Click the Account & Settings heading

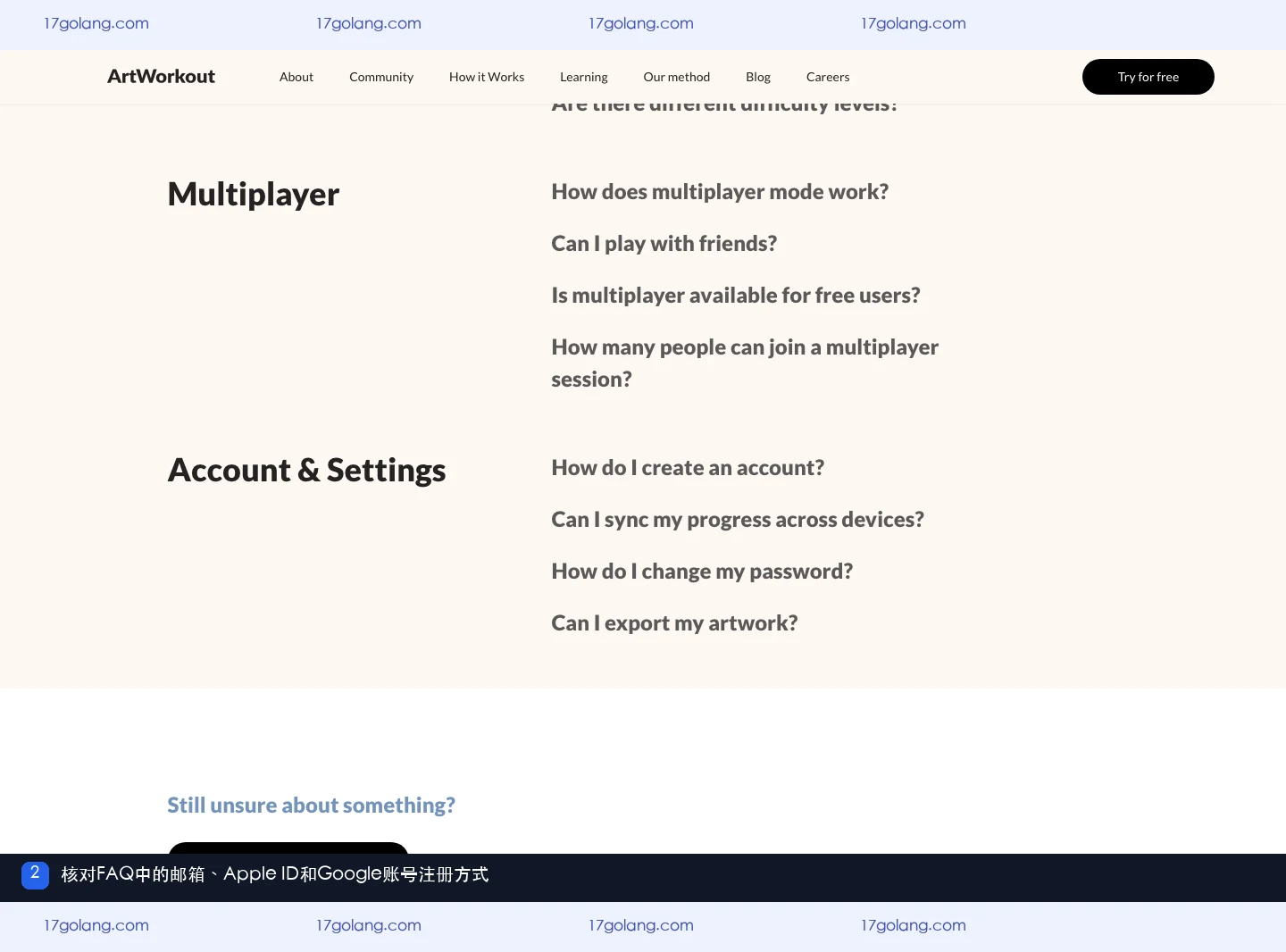(x=307, y=471)
